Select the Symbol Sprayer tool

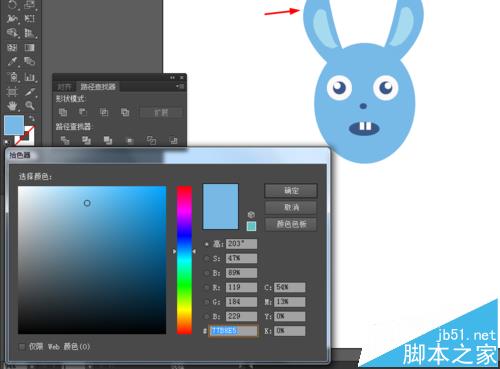tap(13, 77)
